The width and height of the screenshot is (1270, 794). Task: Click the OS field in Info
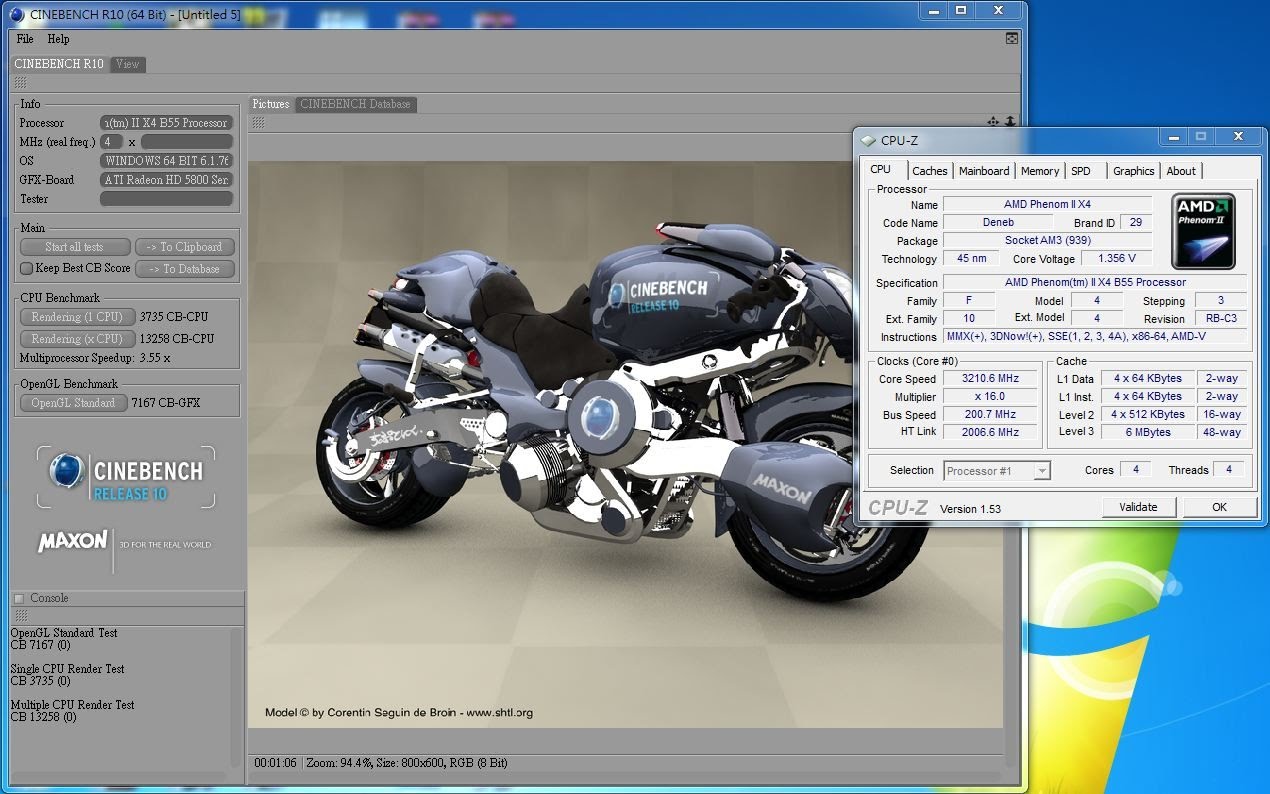tap(166, 161)
